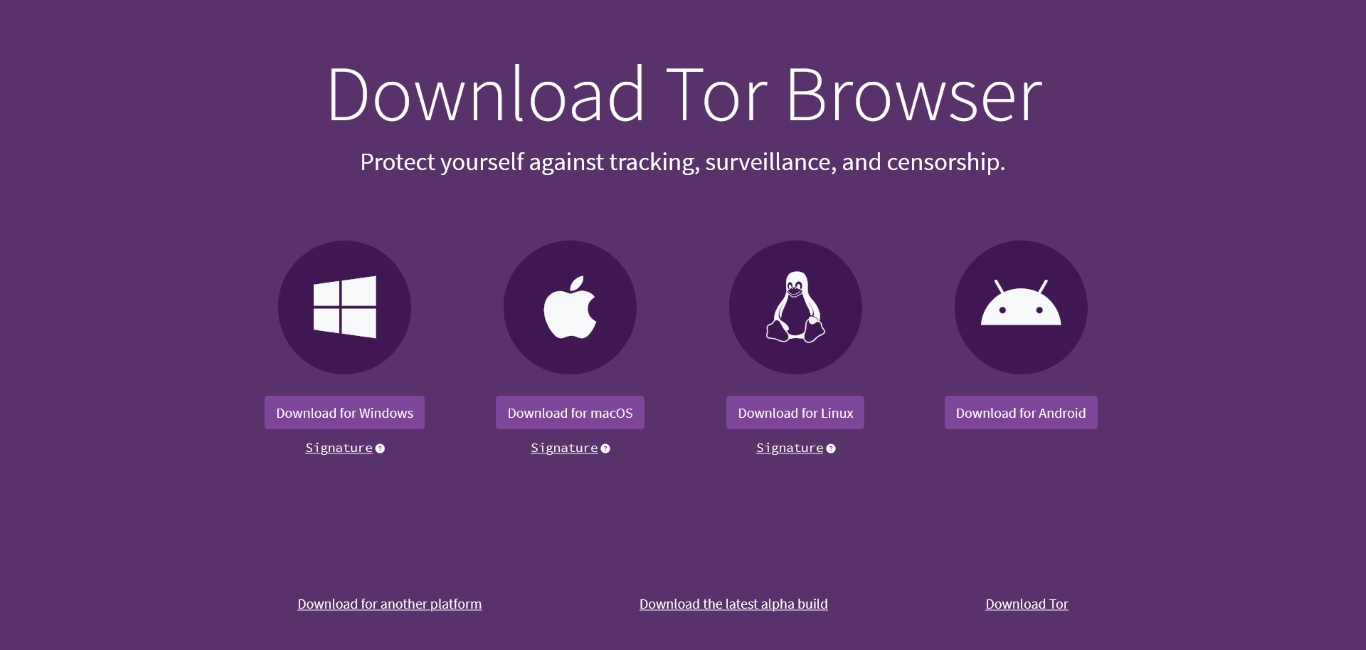Screen dimensions: 1366x650
Task: Click the tagline about tracking and censorship
Action: pos(683,162)
